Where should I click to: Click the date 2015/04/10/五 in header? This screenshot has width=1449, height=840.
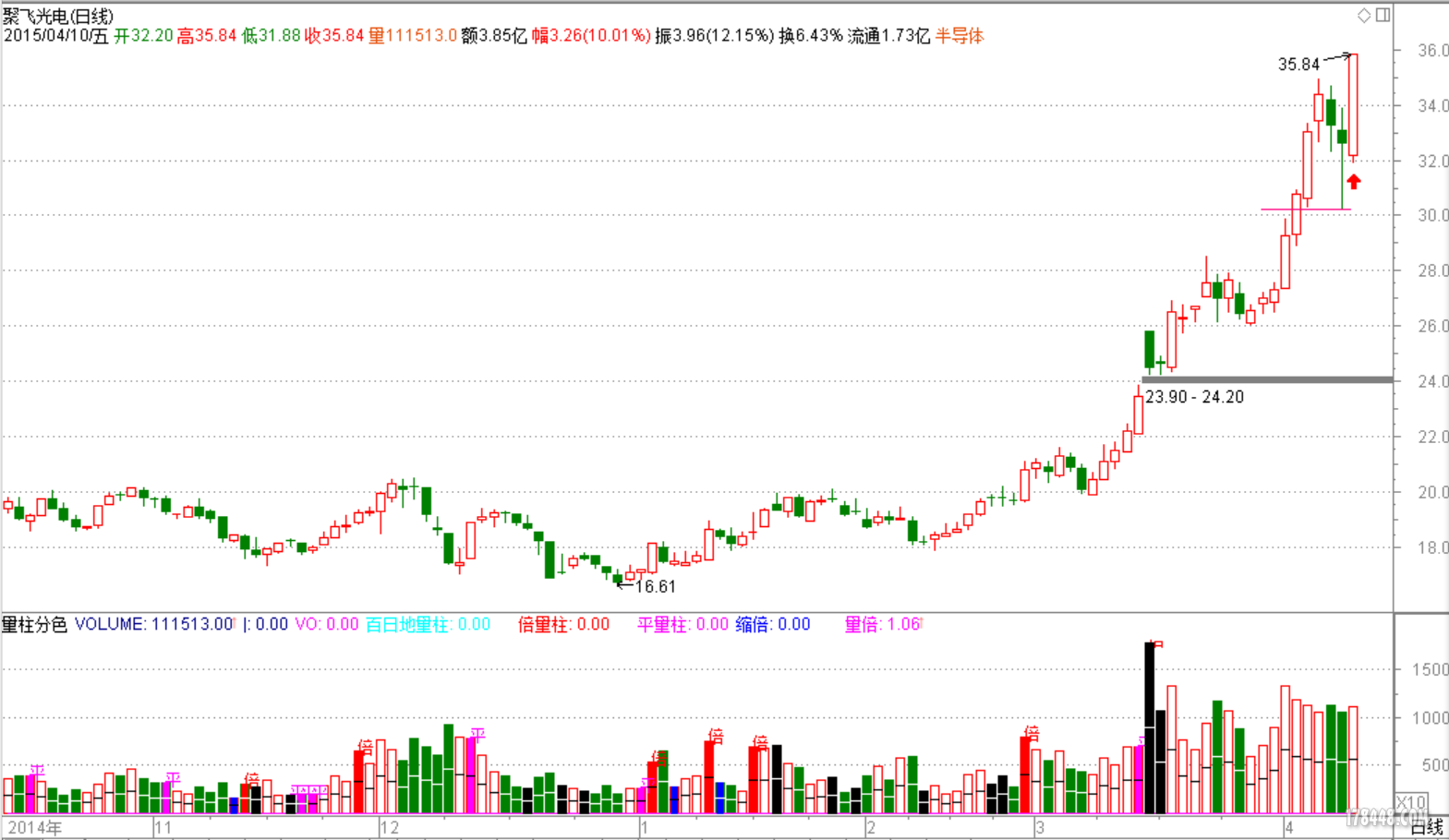pyautogui.click(x=55, y=36)
